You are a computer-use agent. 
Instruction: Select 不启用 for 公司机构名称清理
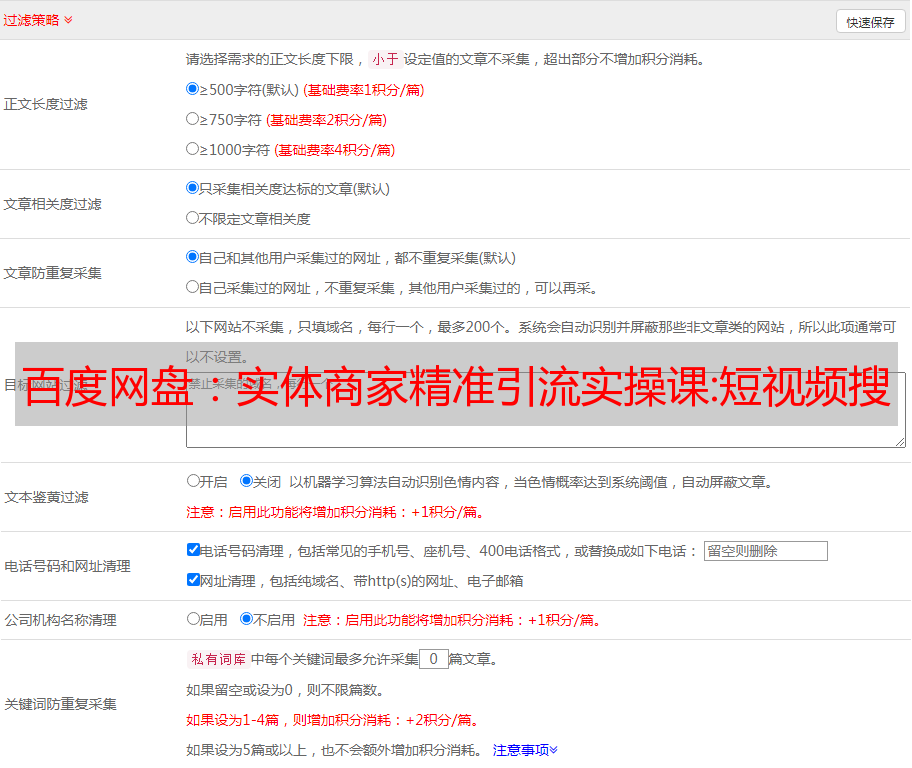(247, 619)
